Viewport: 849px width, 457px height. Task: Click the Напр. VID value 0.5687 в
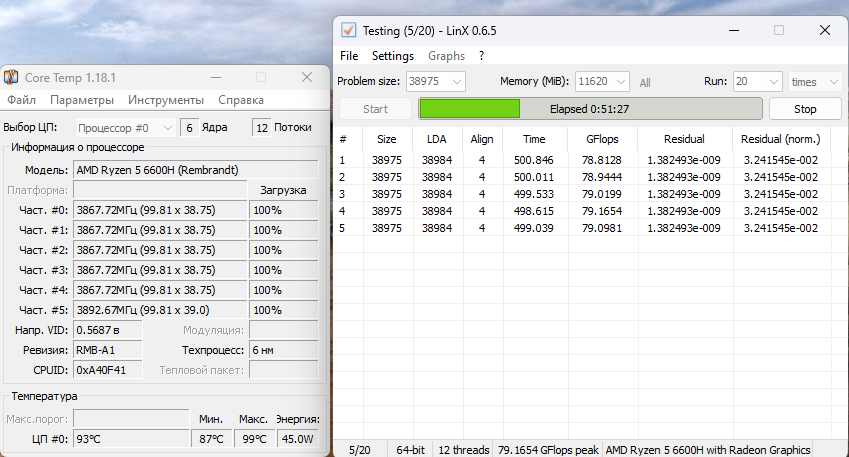point(108,330)
